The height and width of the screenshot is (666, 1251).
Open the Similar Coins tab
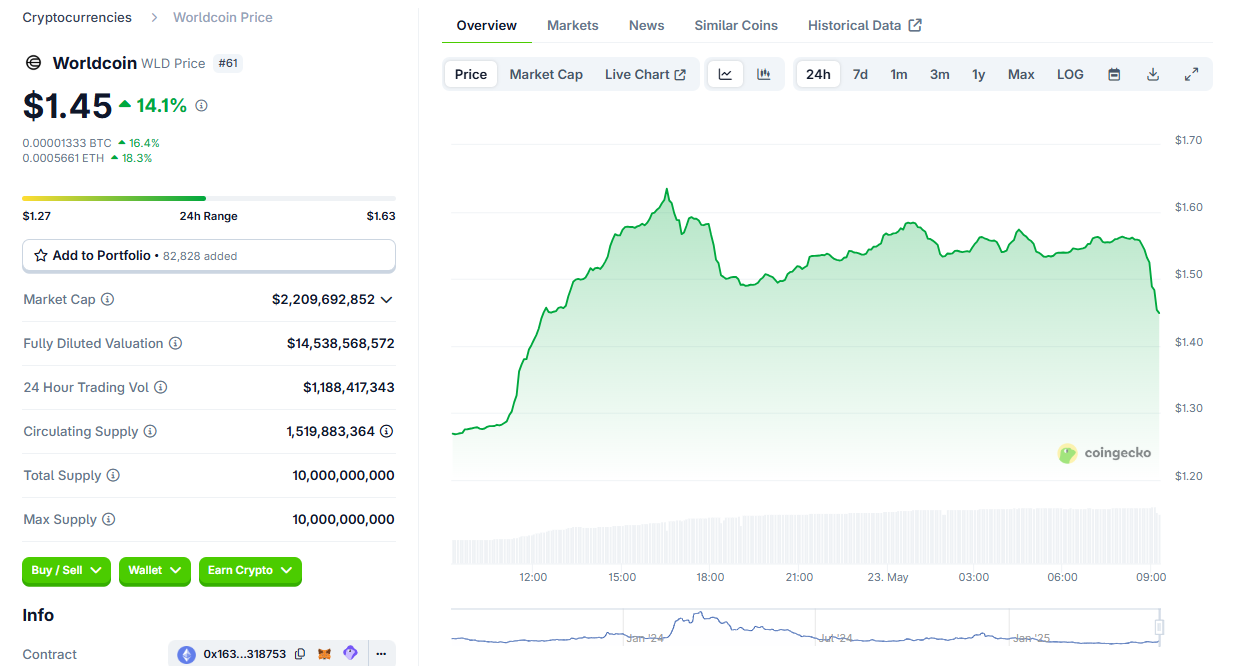[736, 25]
